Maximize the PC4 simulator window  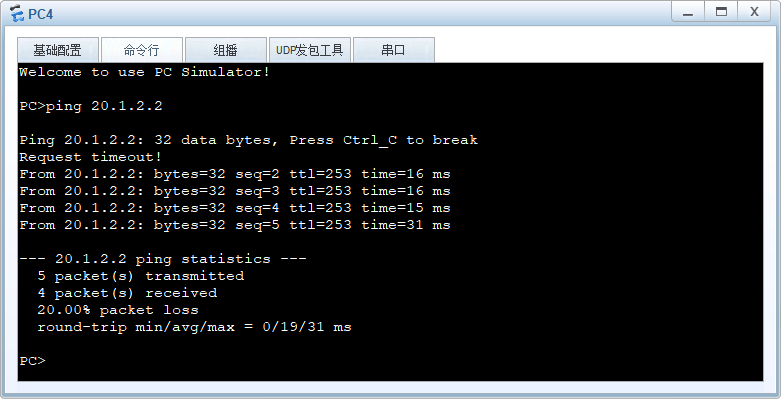click(721, 12)
